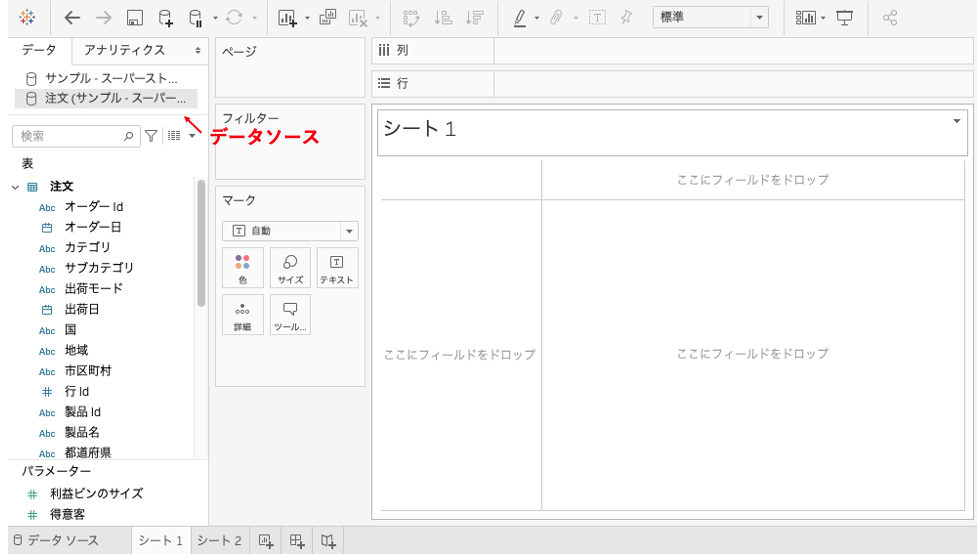980x554 pixels.
Task: Click the 検索 field search box
Action: pyautogui.click(x=76, y=136)
